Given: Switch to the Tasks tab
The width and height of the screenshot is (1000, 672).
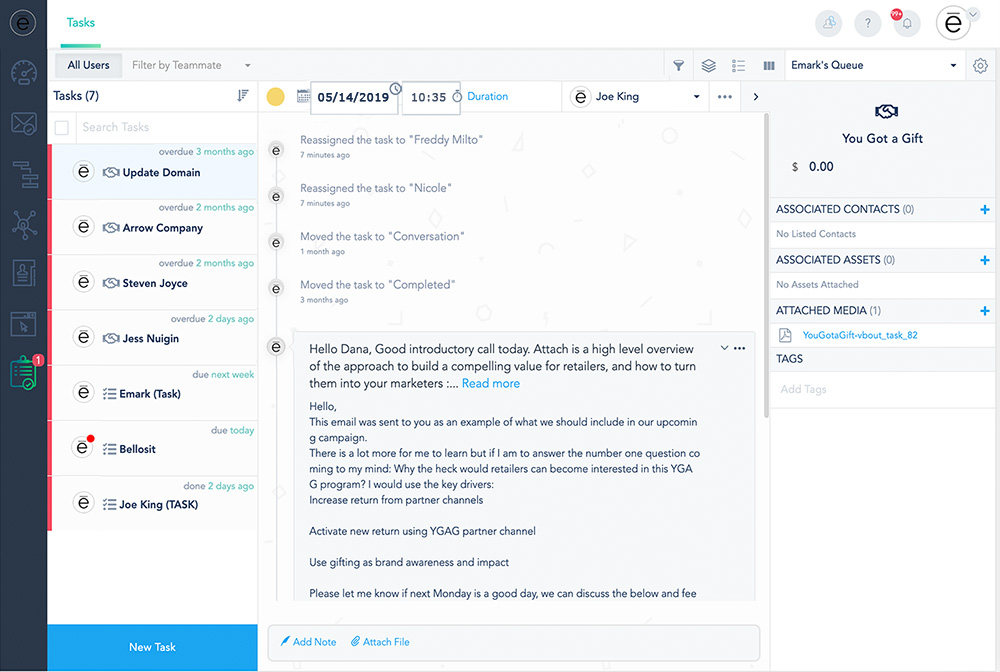Looking at the screenshot, I should pyautogui.click(x=80, y=23).
